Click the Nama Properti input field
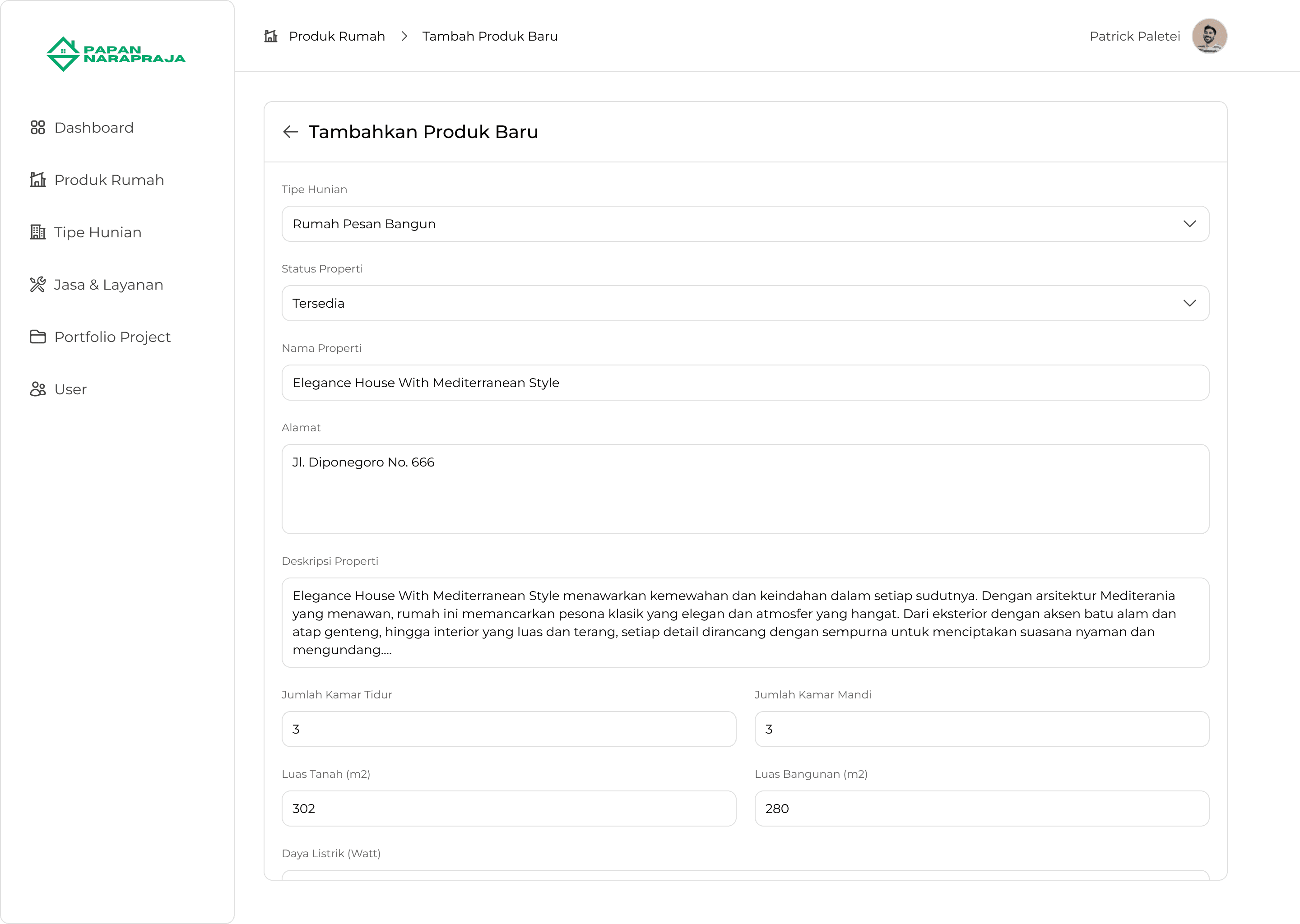 pos(744,382)
